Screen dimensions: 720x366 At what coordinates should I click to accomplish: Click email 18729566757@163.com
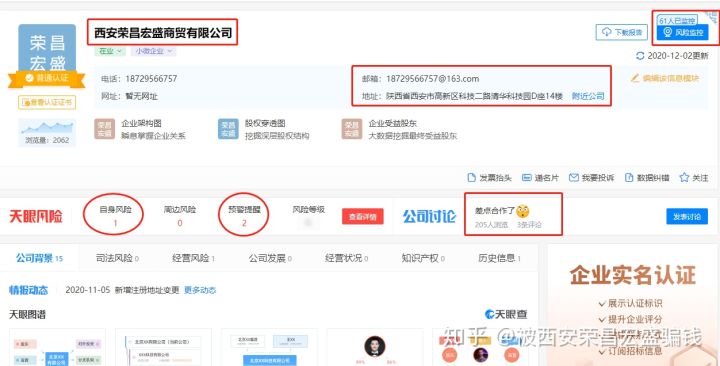click(x=432, y=79)
